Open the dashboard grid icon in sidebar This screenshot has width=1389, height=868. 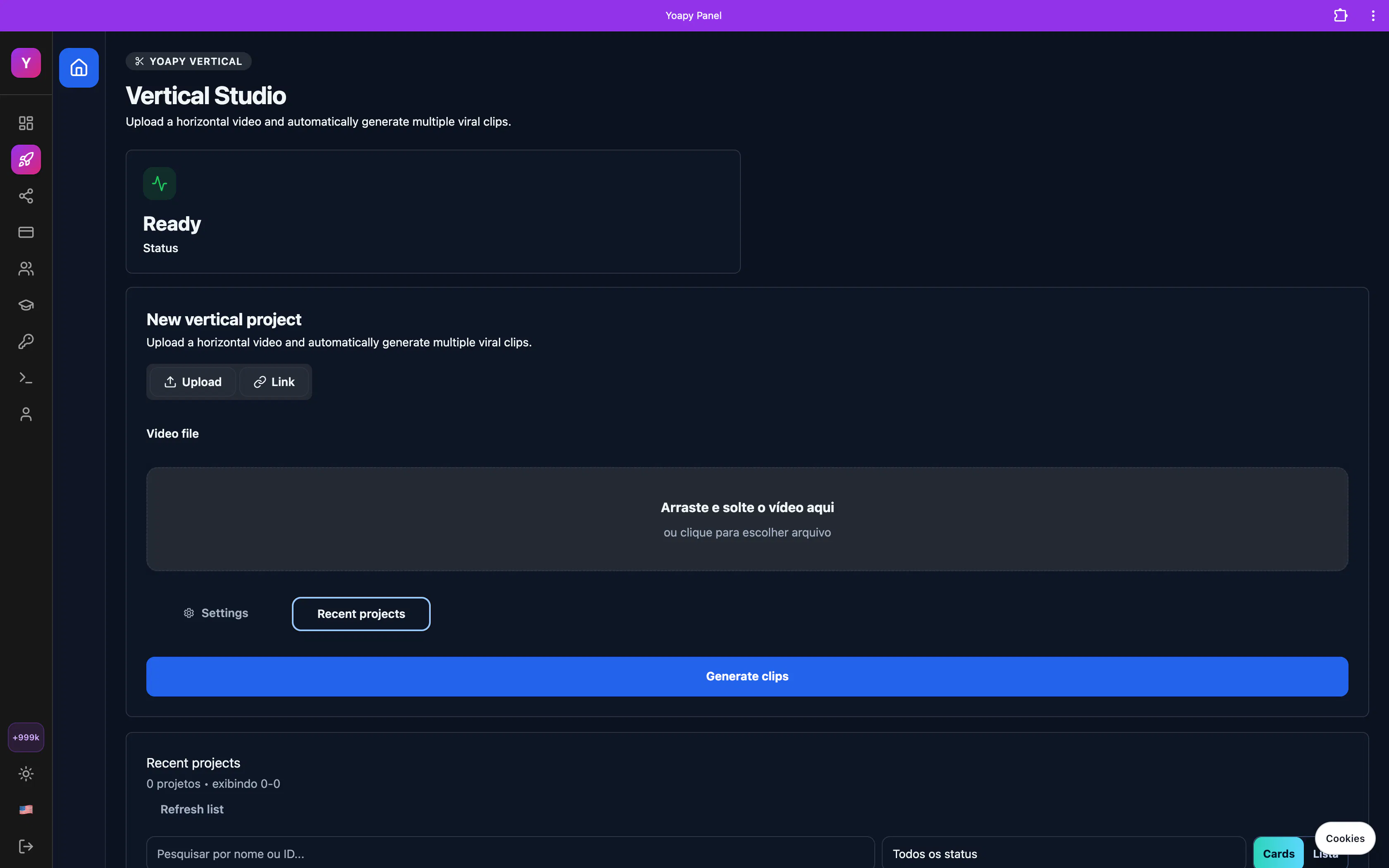pyautogui.click(x=26, y=123)
